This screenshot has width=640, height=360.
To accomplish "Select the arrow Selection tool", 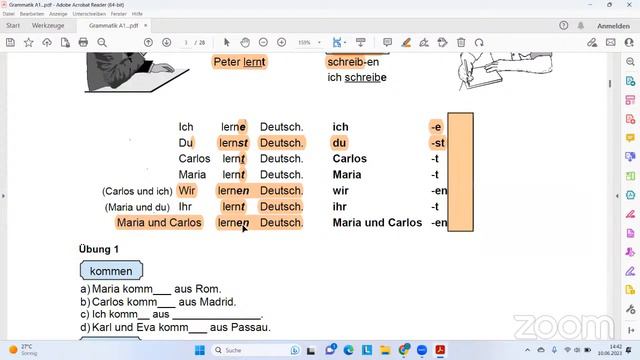I will [227, 42].
